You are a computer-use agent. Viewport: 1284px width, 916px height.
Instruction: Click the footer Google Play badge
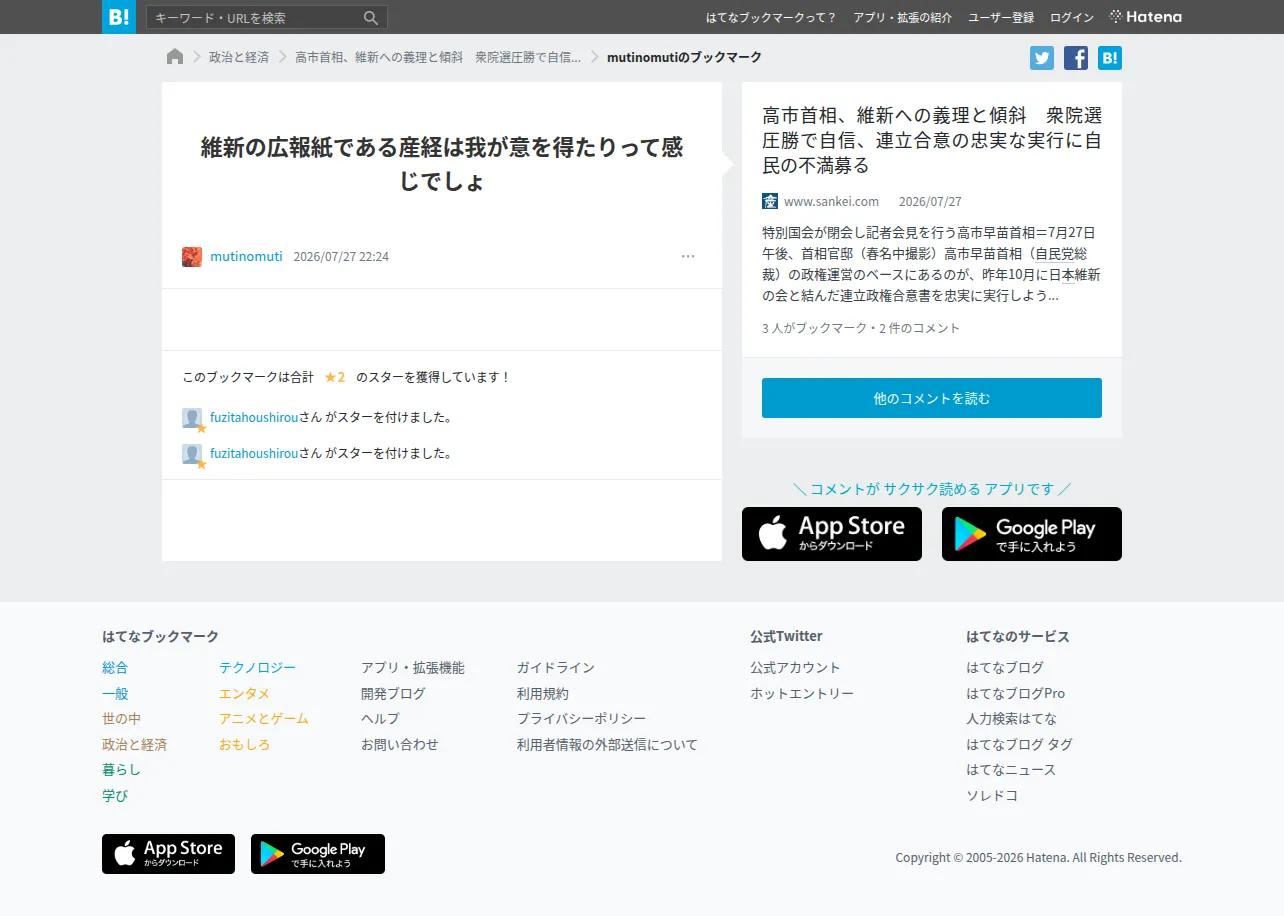pos(318,854)
